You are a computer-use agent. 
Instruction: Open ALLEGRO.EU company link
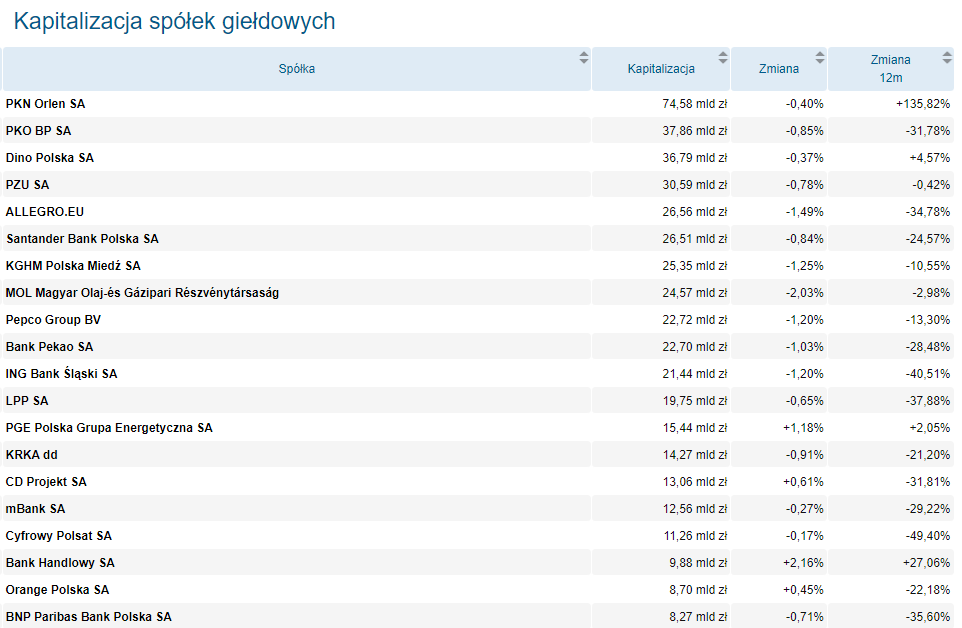45,212
